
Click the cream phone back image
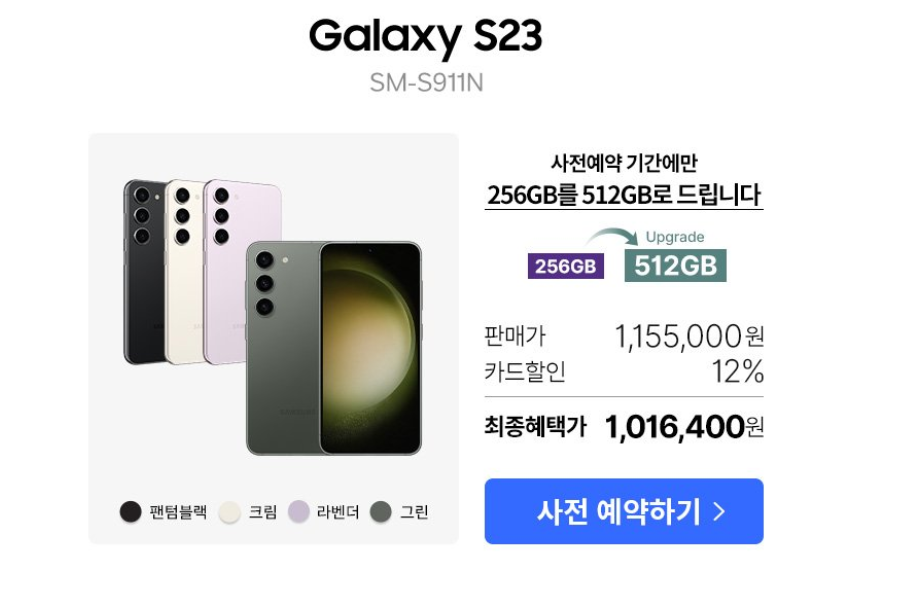(184, 271)
